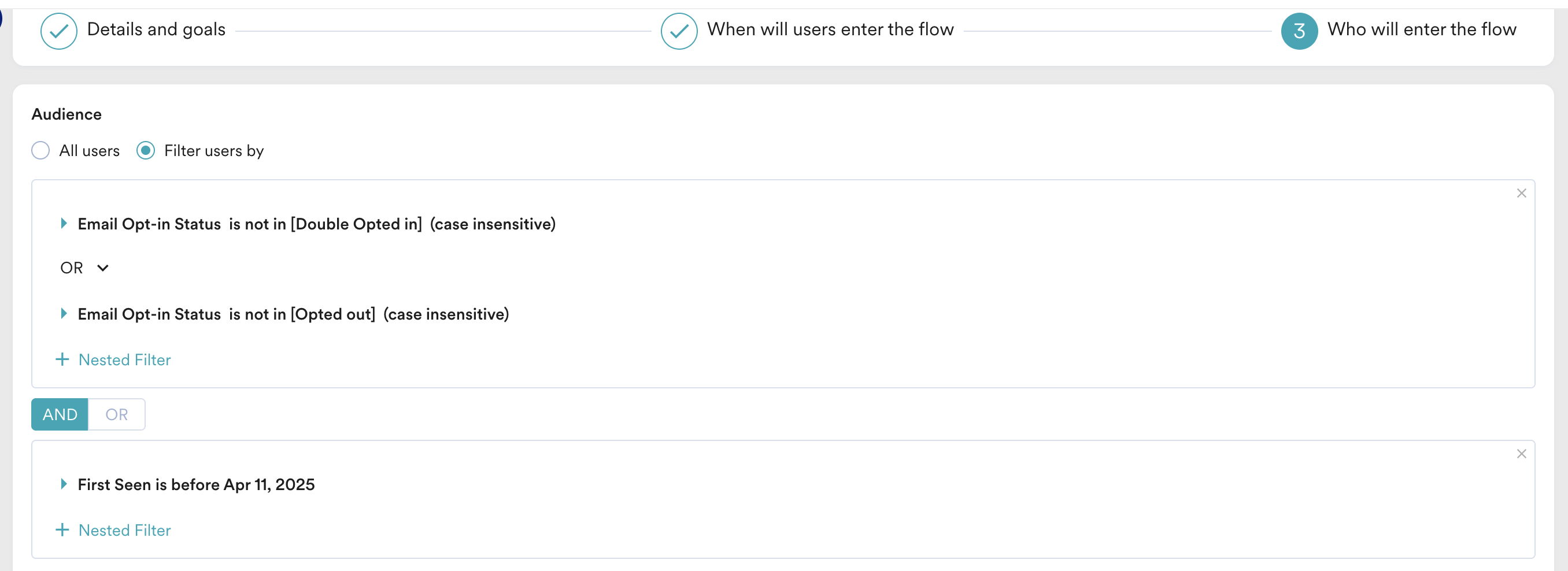The height and width of the screenshot is (571, 1568).
Task: Click the checkmark icon for When will users enter
Action: click(679, 31)
